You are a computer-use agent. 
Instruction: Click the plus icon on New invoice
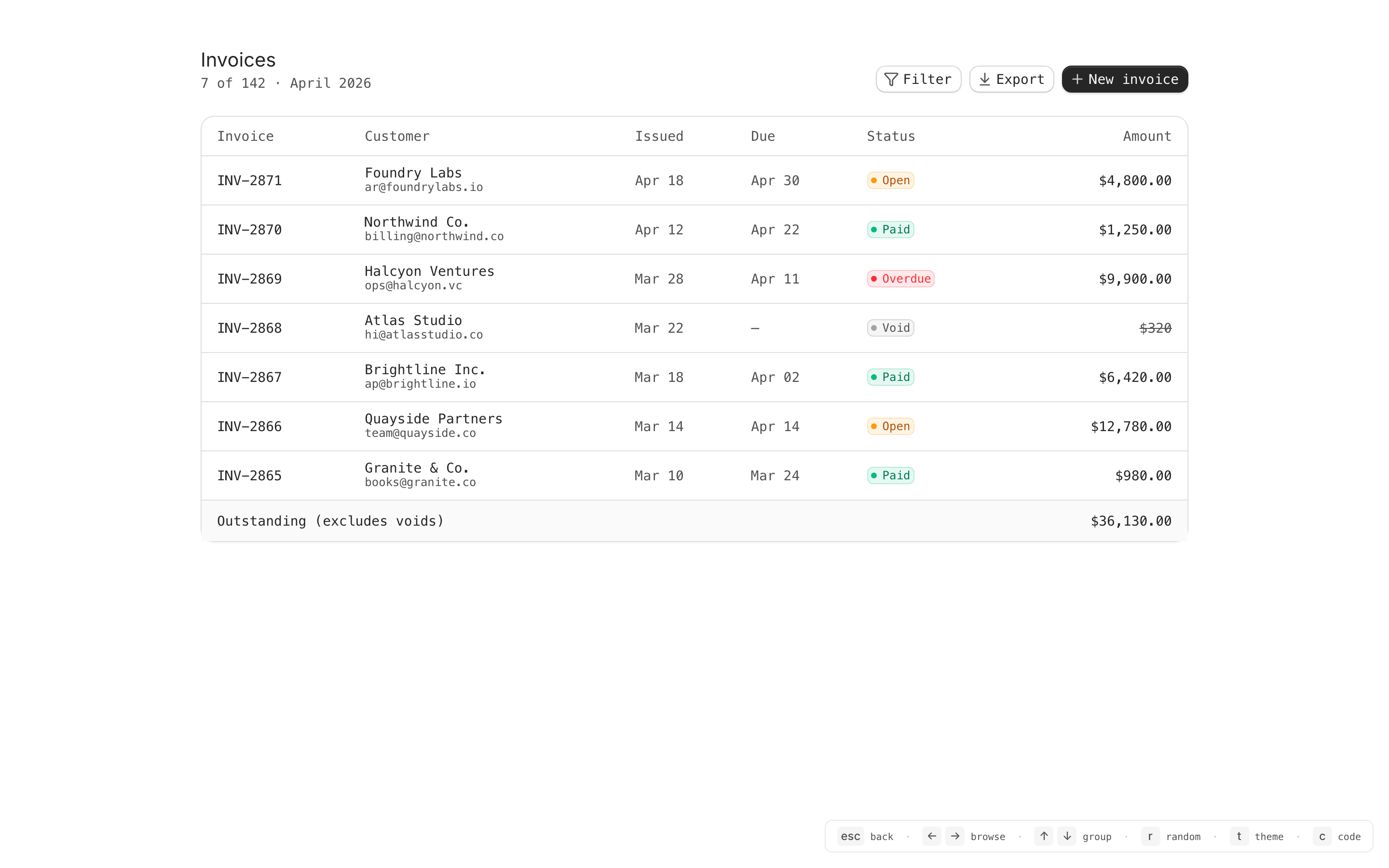(x=1077, y=79)
